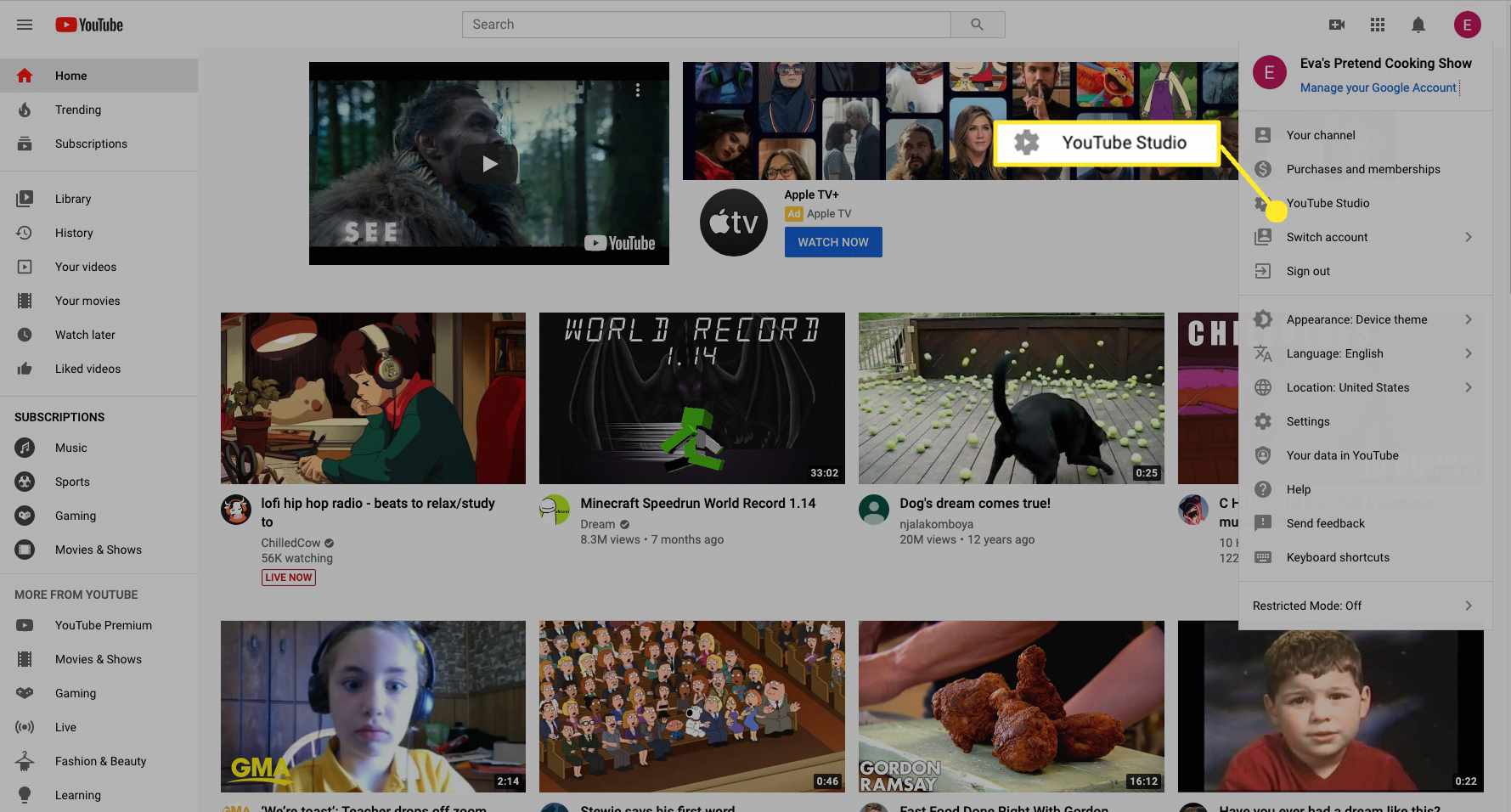The image size is (1511, 812).
Task: Click the Keyboard shortcuts icon
Action: (1263, 557)
